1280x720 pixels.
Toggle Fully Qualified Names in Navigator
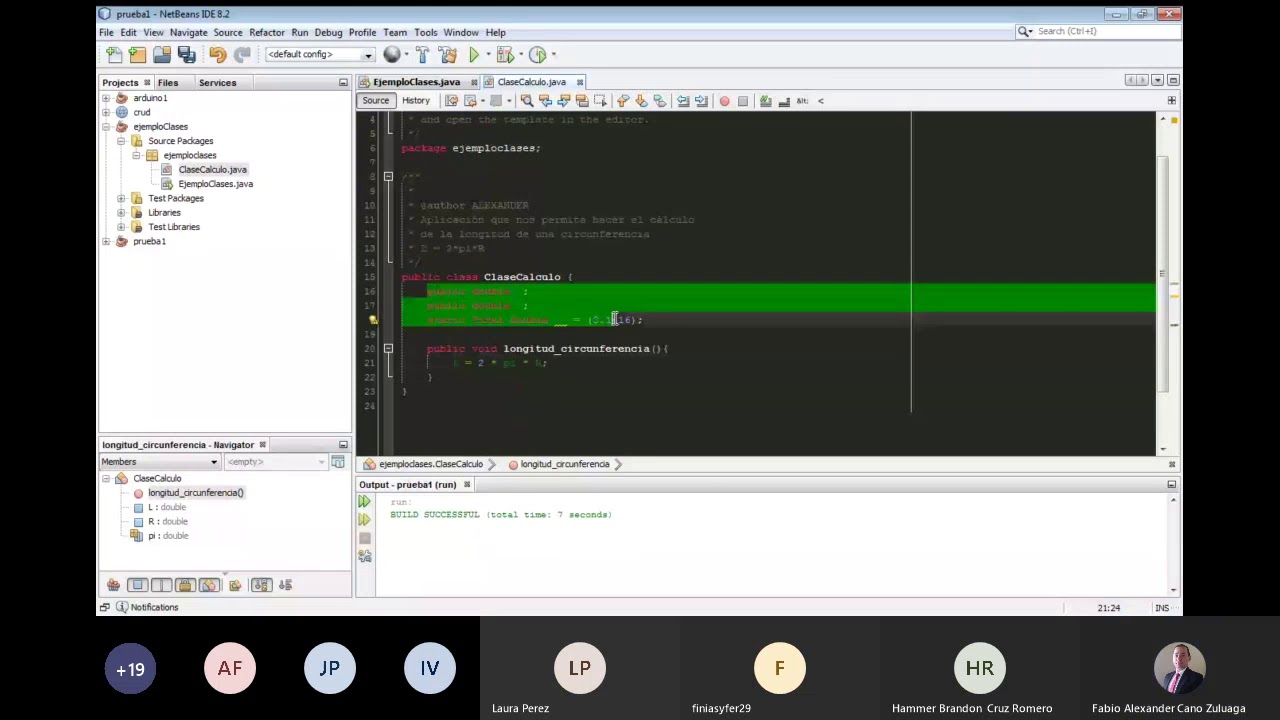coord(235,585)
